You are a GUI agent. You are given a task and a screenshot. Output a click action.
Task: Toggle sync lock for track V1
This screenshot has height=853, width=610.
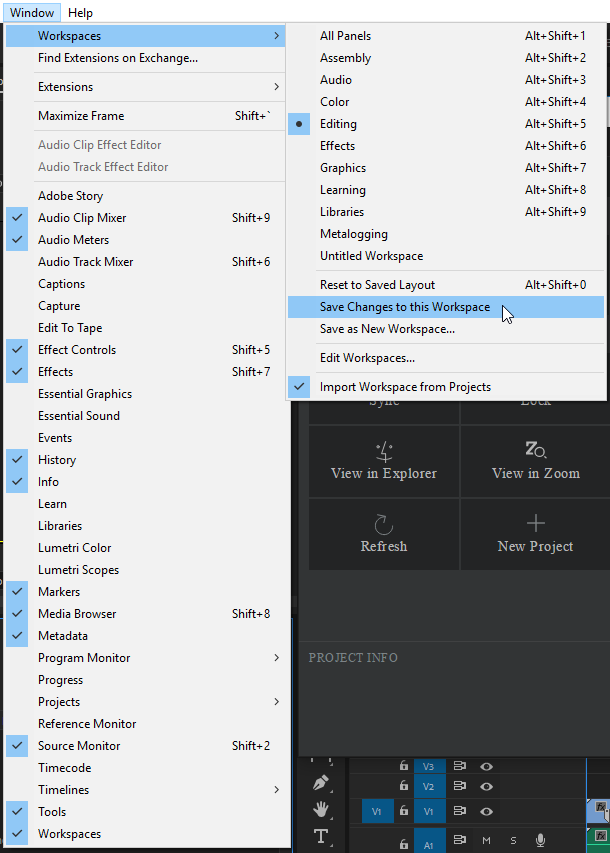[460, 811]
